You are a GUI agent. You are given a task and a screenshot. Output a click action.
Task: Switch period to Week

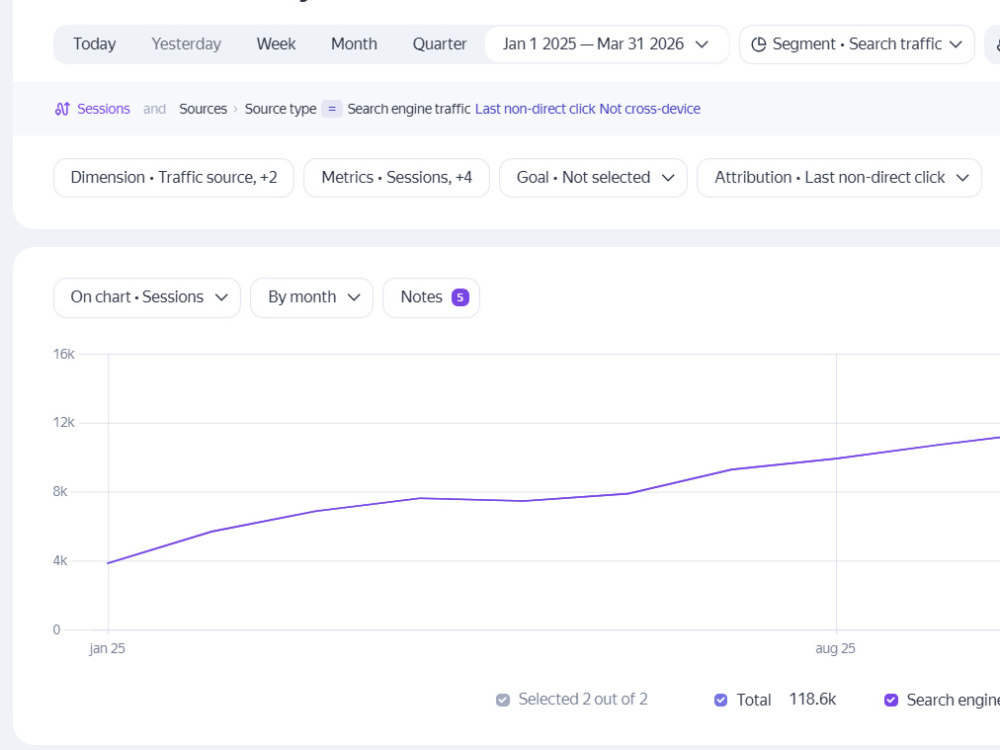[276, 44]
